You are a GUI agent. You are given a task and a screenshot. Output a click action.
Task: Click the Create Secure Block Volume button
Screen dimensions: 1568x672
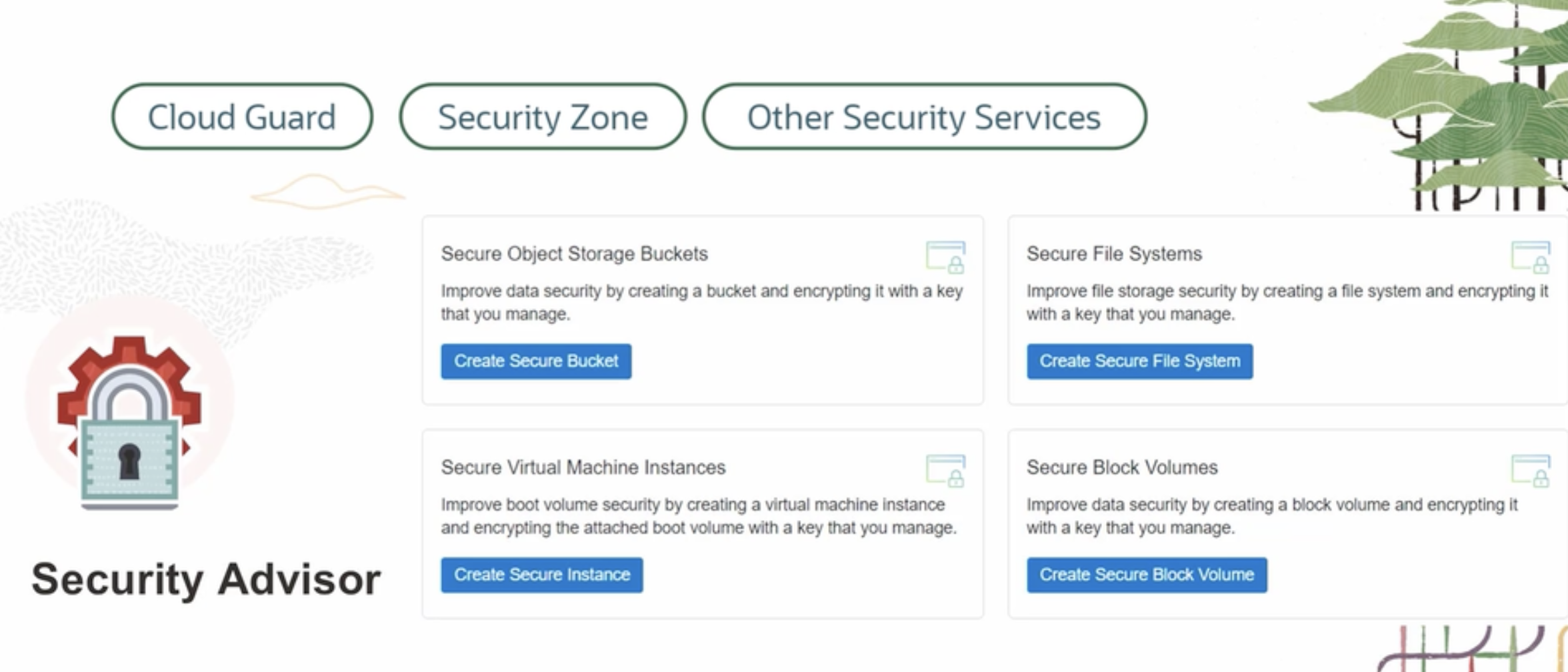pyautogui.click(x=1146, y=575)
